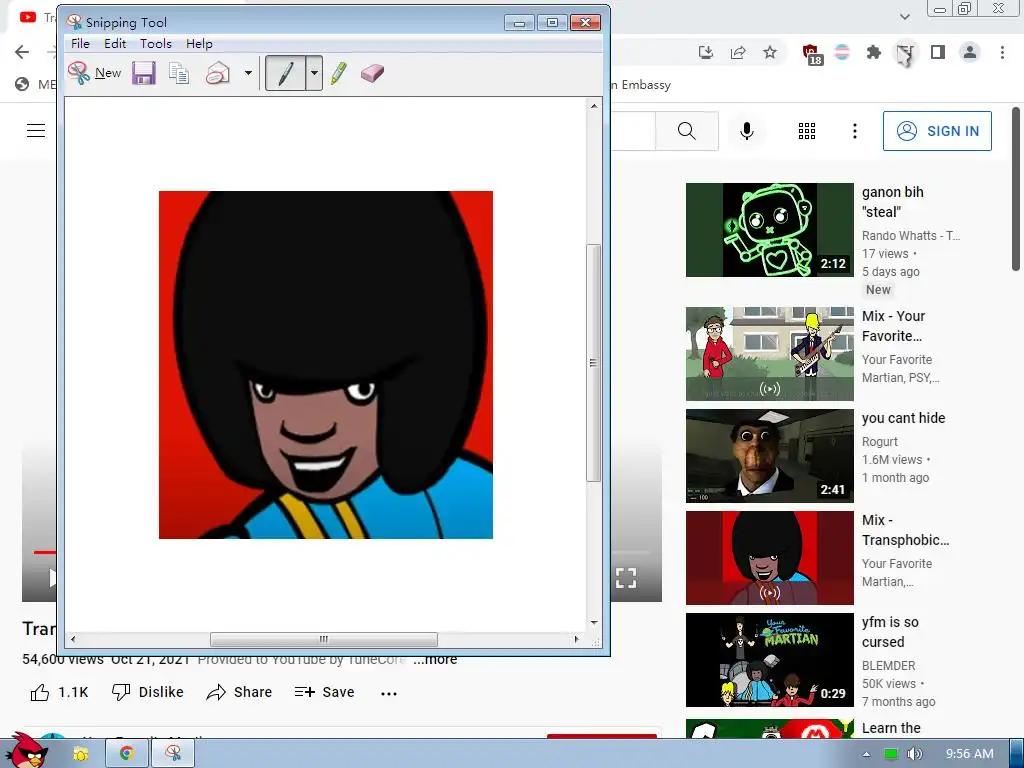Open 'ganon bih steal' video thumbnail
The width and height of the screenshot is (1024, 768).
tap(769, 230)
